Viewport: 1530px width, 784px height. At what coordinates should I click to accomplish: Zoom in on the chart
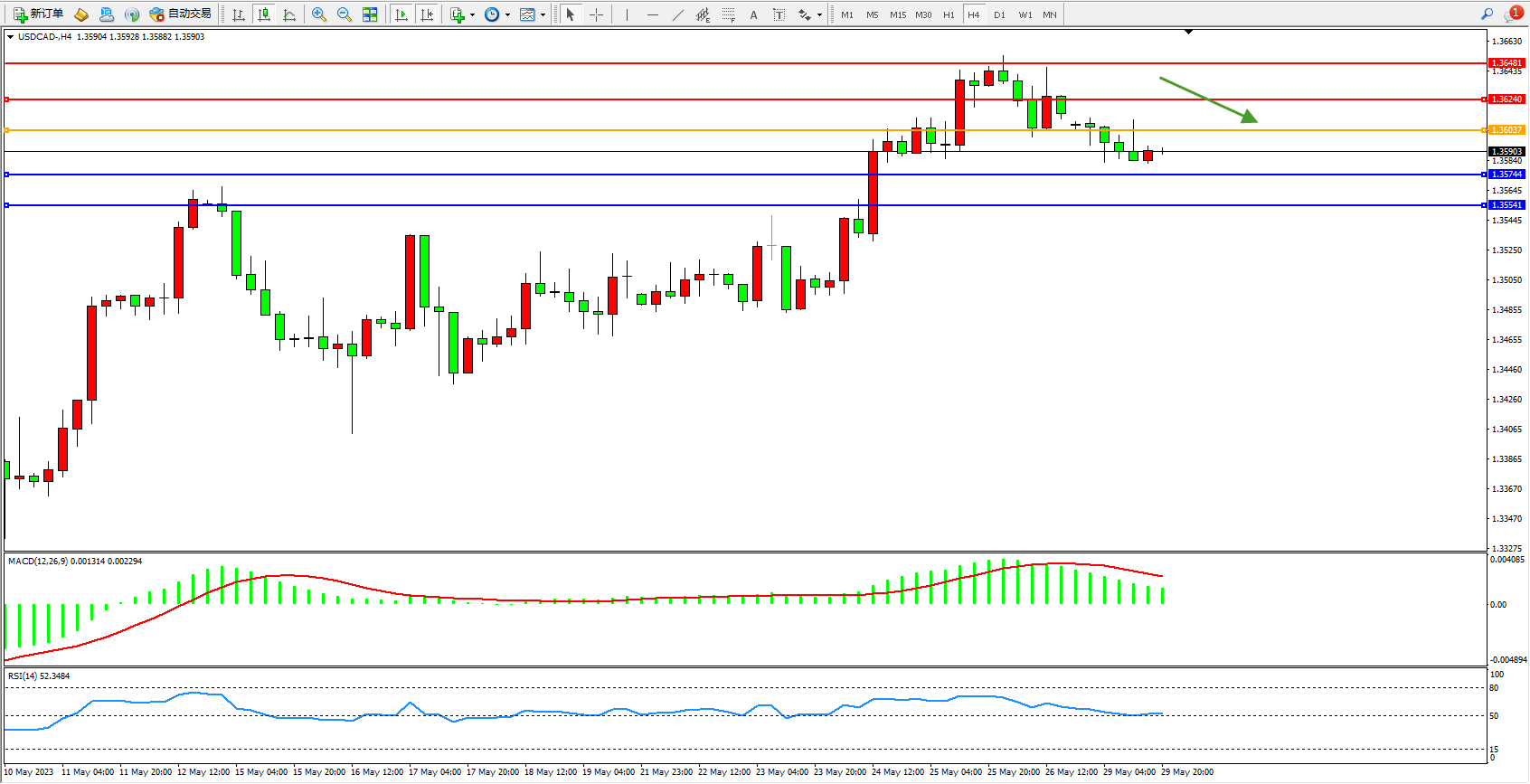(319, 14)
